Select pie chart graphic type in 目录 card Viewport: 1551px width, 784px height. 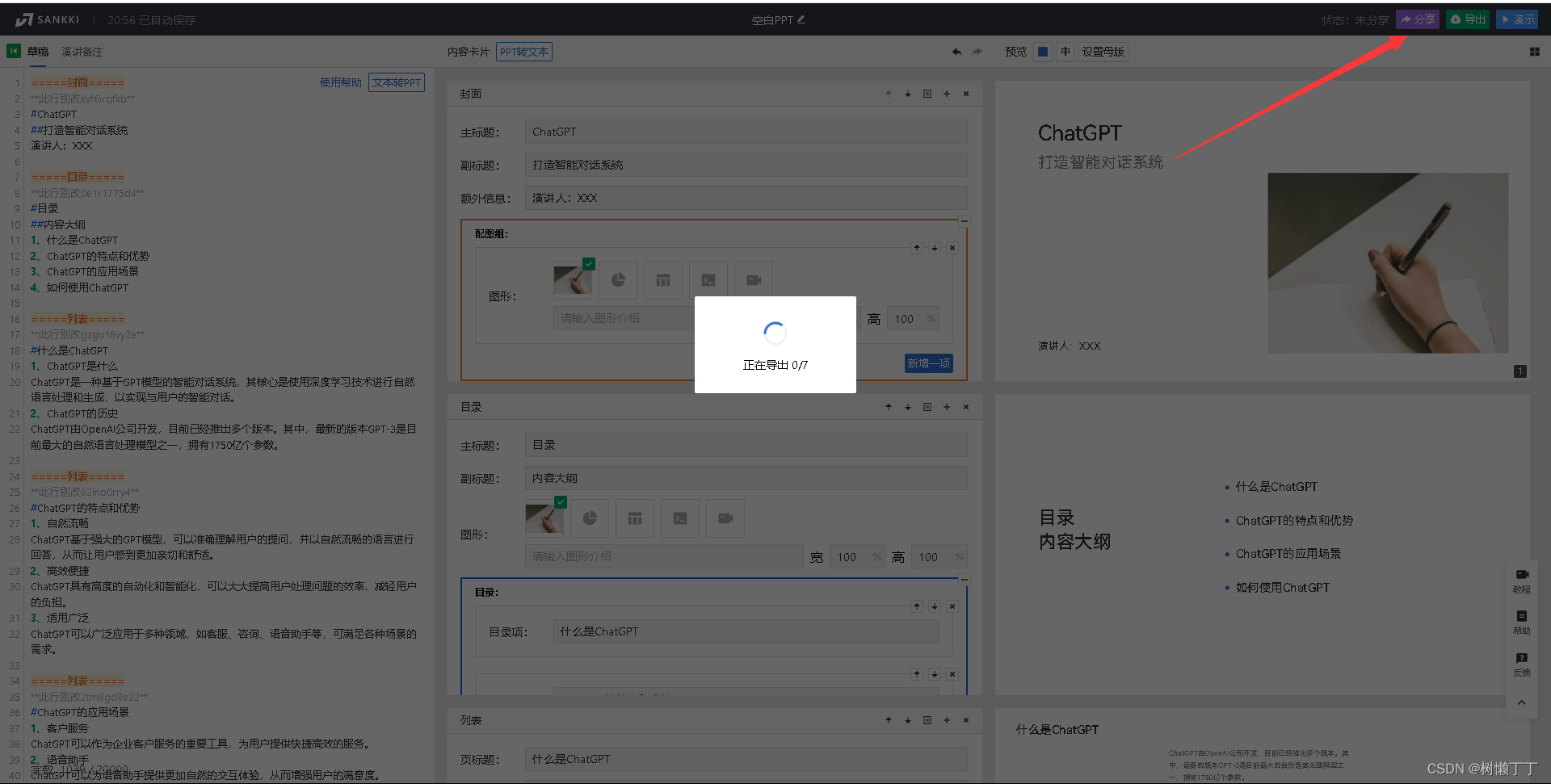[x=590, y=518]
